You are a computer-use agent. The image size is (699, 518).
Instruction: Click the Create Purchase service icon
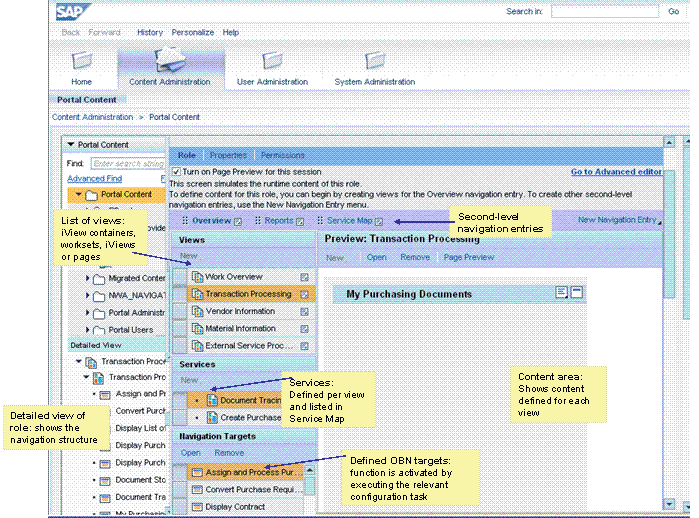212,418
